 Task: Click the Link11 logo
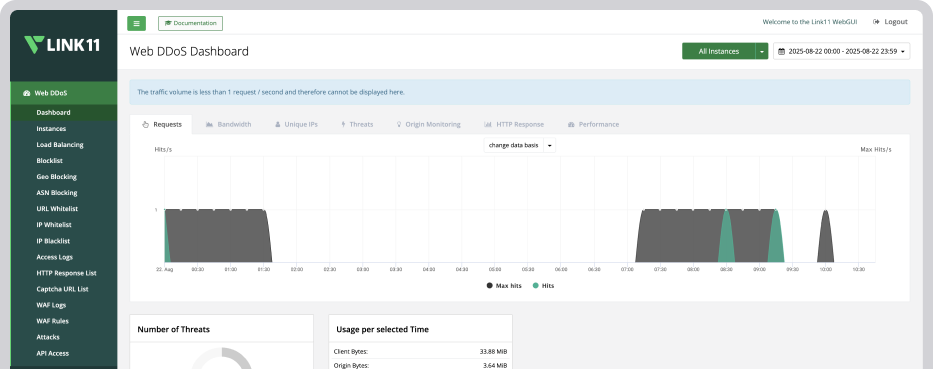click(62, 45)
